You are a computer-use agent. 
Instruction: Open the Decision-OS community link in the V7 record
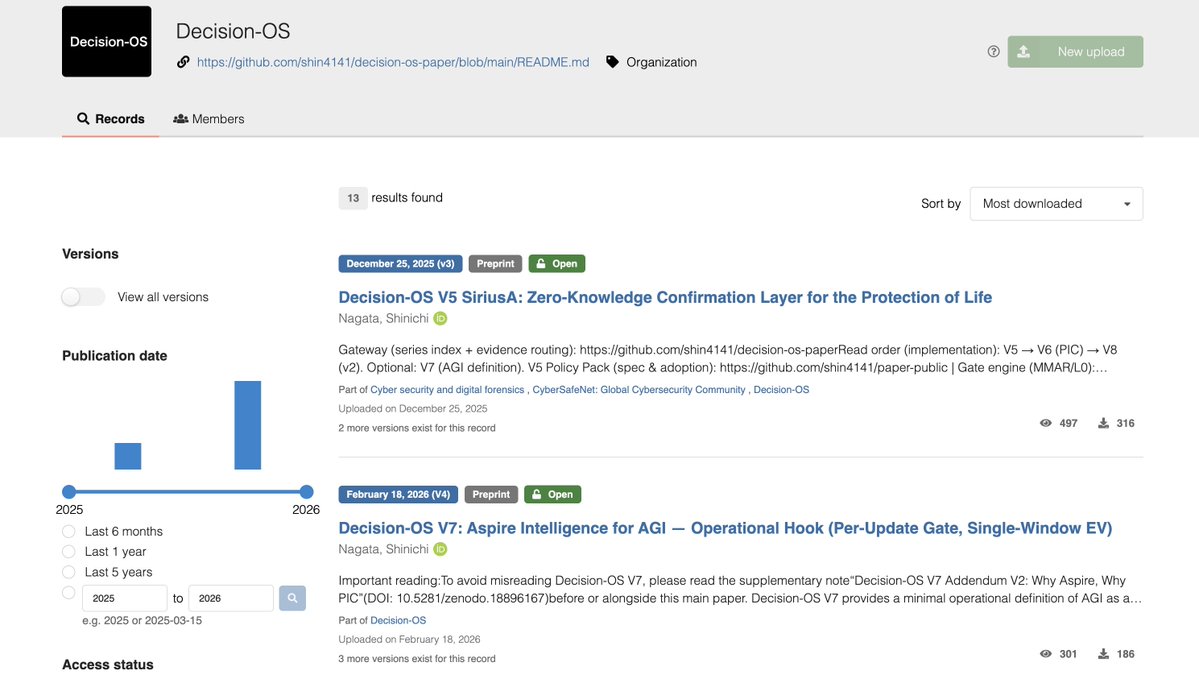coord(398,620)
